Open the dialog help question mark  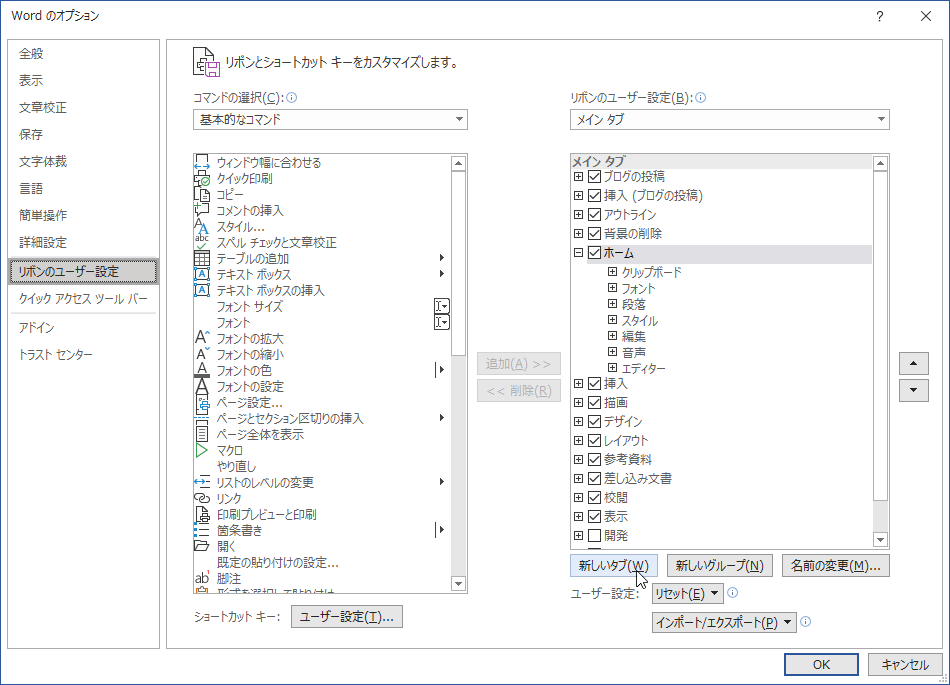pyautogui.click(x=880, y=16)
